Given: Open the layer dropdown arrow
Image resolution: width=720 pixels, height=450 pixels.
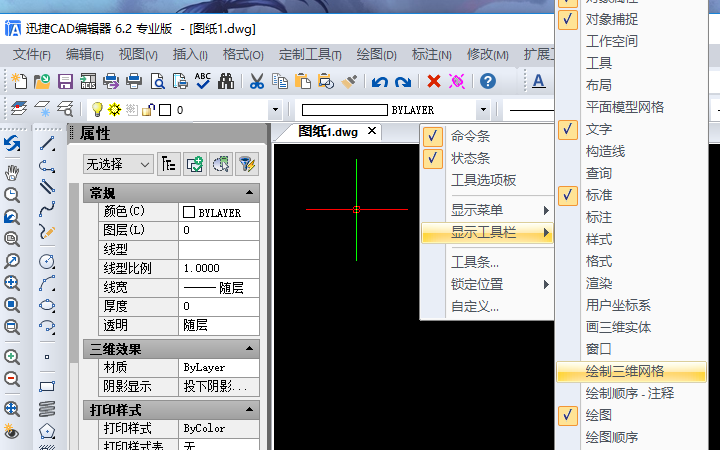Looking at the screenshot, I should click(x=275, y=109).
